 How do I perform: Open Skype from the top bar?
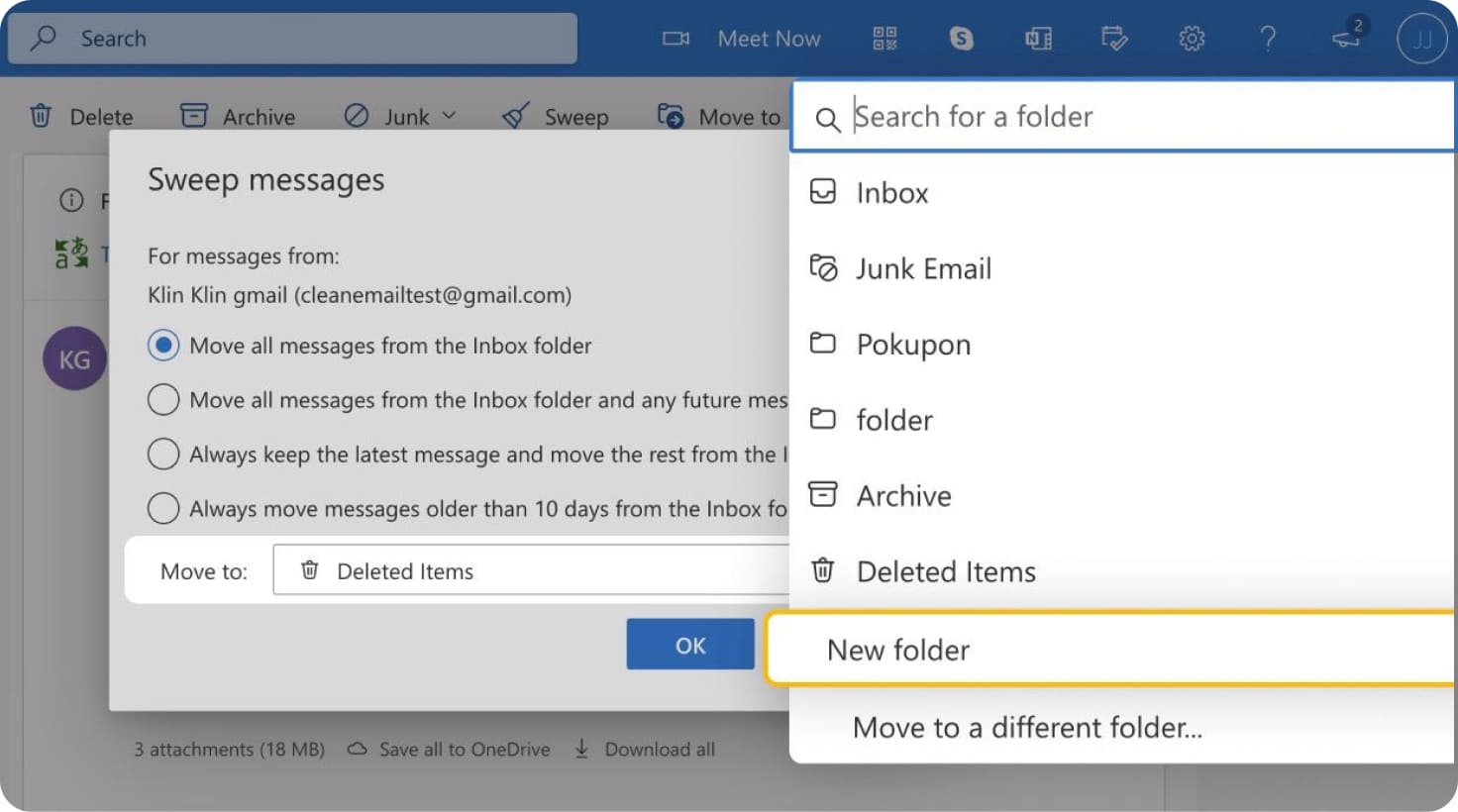click(961, 39)
